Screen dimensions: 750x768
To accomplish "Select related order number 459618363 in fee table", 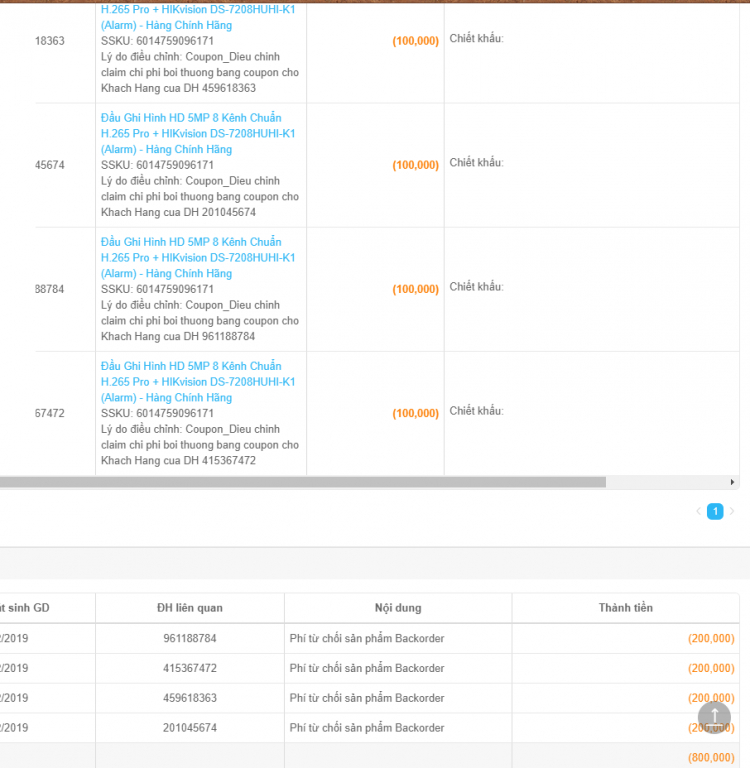I will 190,698.
